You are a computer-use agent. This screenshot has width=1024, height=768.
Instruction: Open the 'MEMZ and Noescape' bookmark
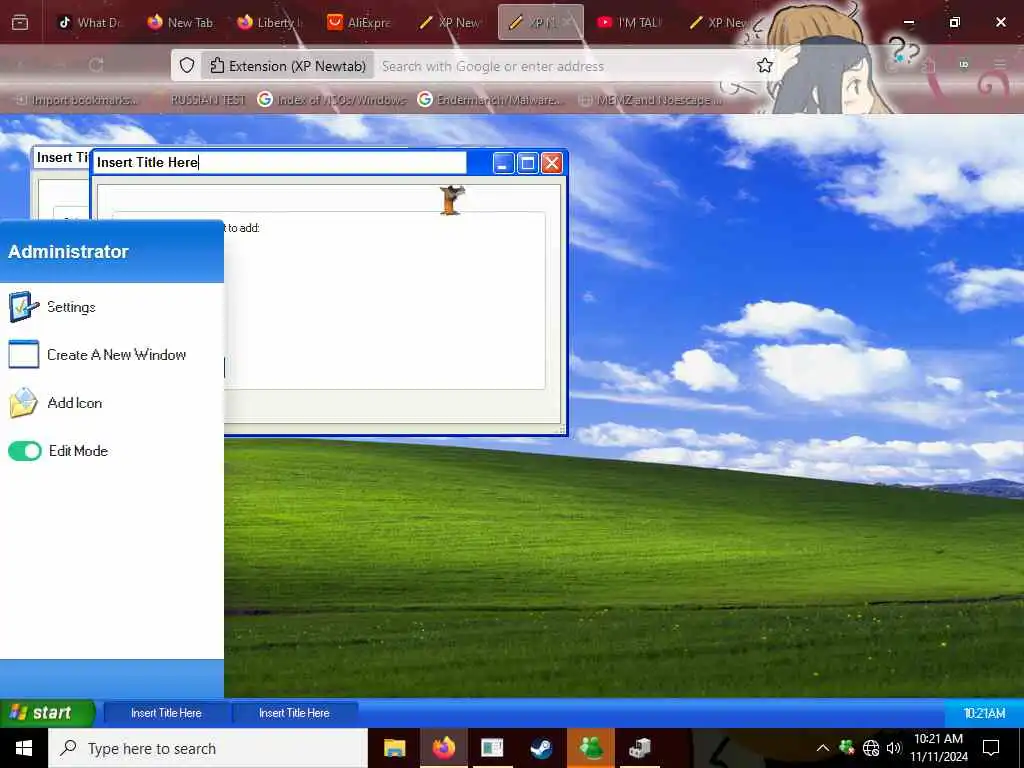[x=652, y=100]
